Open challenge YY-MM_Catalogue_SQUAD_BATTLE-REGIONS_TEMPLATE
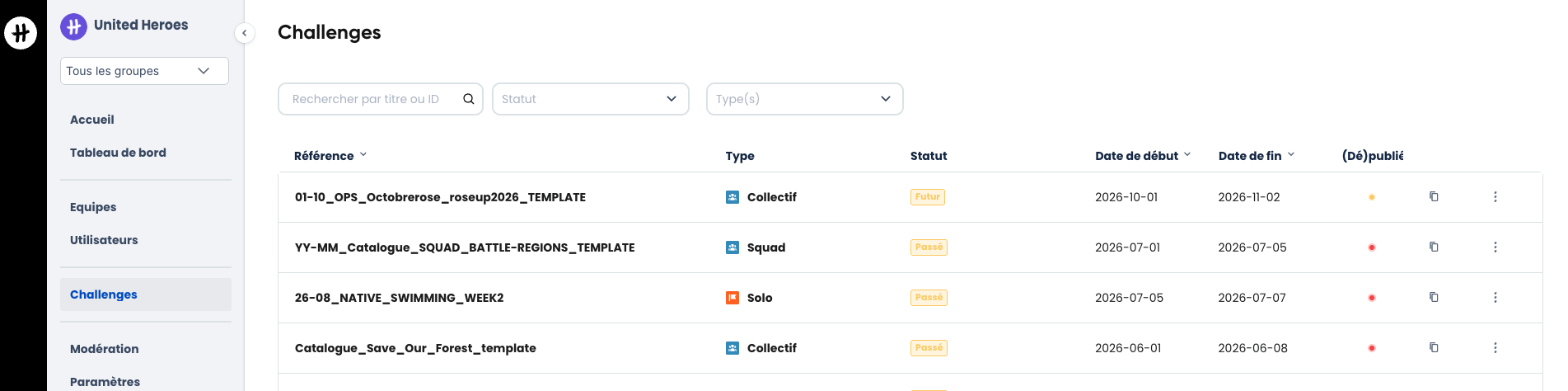 click(x=465, y=247)
